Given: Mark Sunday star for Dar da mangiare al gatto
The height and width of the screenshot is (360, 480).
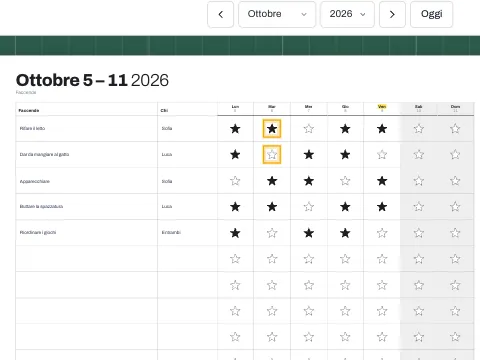Looking at the screenshot, I should click(x=455, y=155).
